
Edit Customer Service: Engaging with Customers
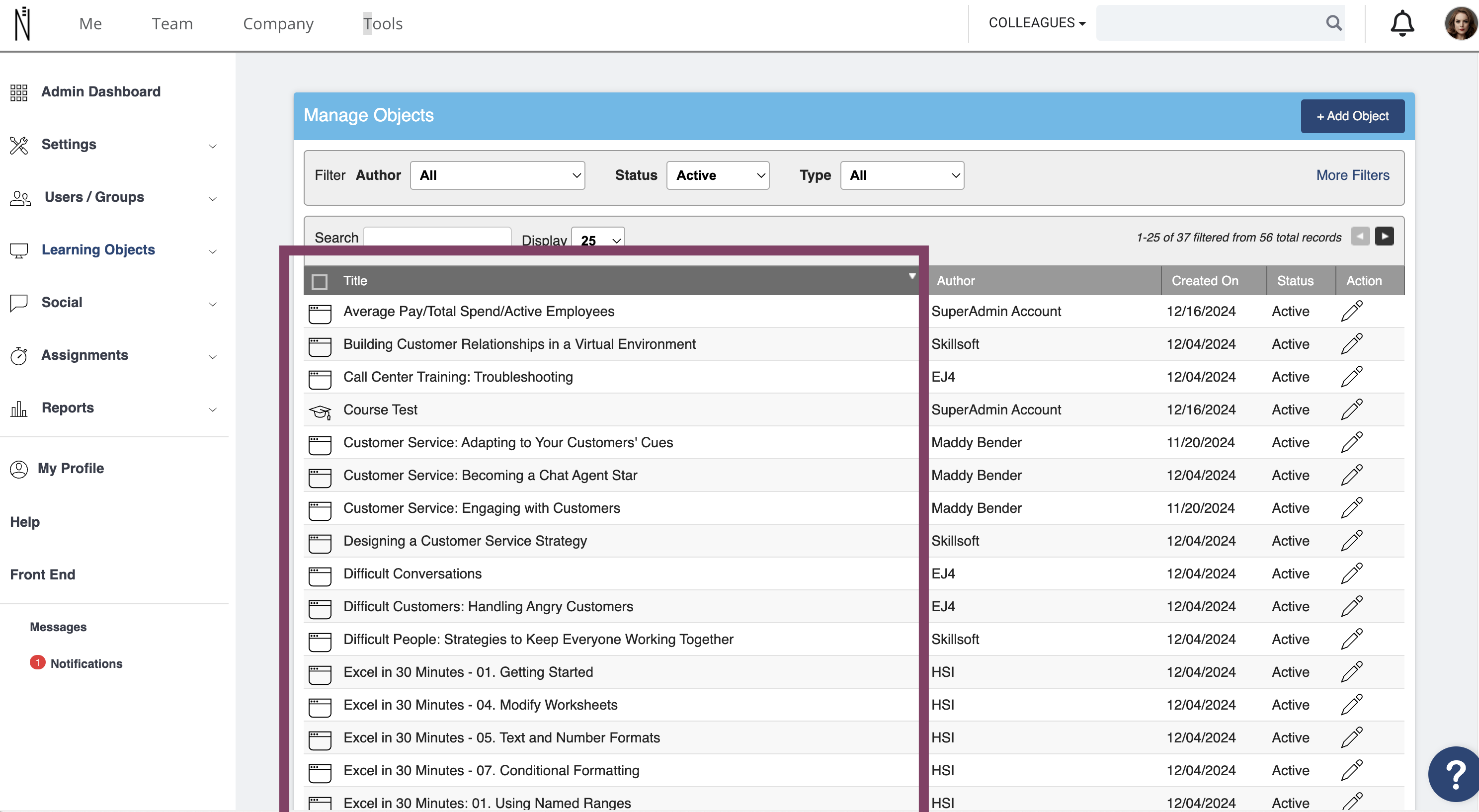tap(1352, 508)
